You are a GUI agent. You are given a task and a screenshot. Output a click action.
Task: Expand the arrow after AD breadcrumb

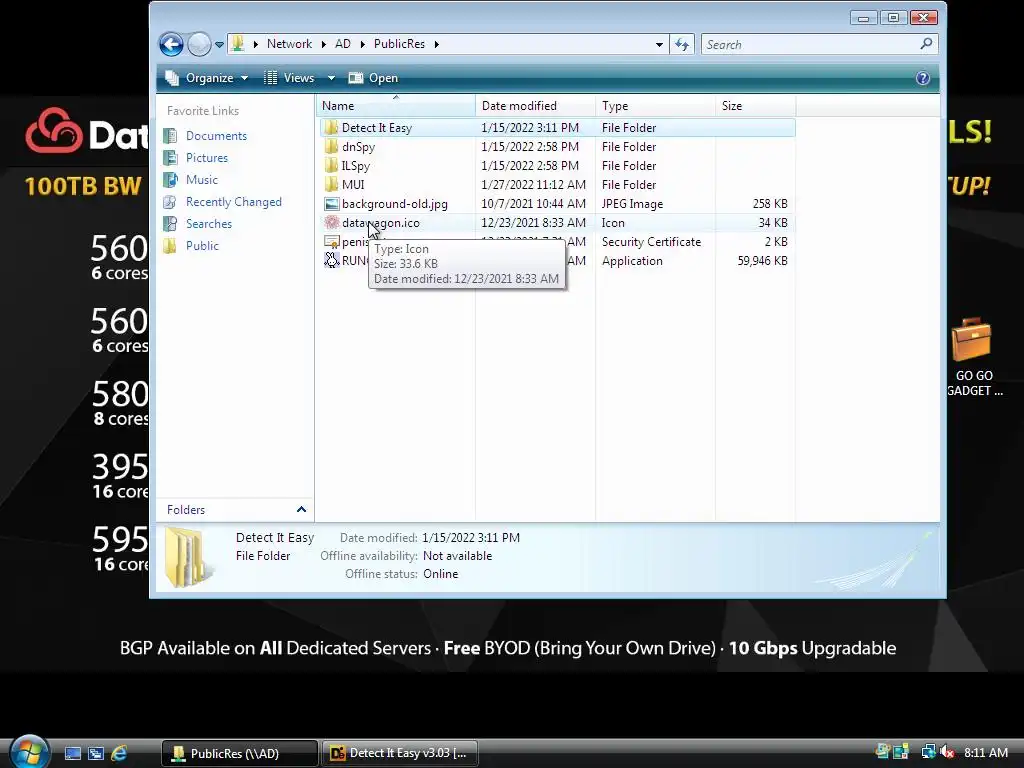coord(362,44)
